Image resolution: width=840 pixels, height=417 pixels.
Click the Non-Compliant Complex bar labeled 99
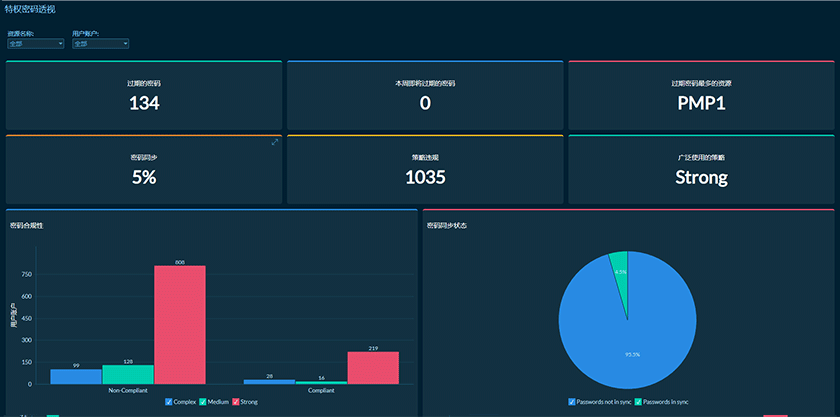coord(76,376)
